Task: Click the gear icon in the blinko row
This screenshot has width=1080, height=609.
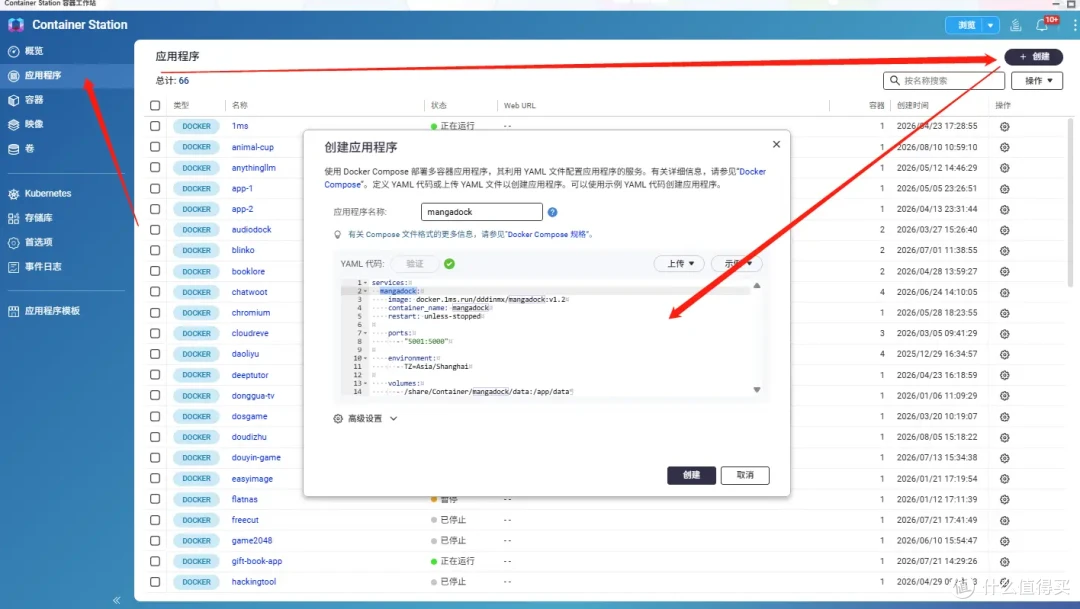Action: click(x=1004, y=251)
